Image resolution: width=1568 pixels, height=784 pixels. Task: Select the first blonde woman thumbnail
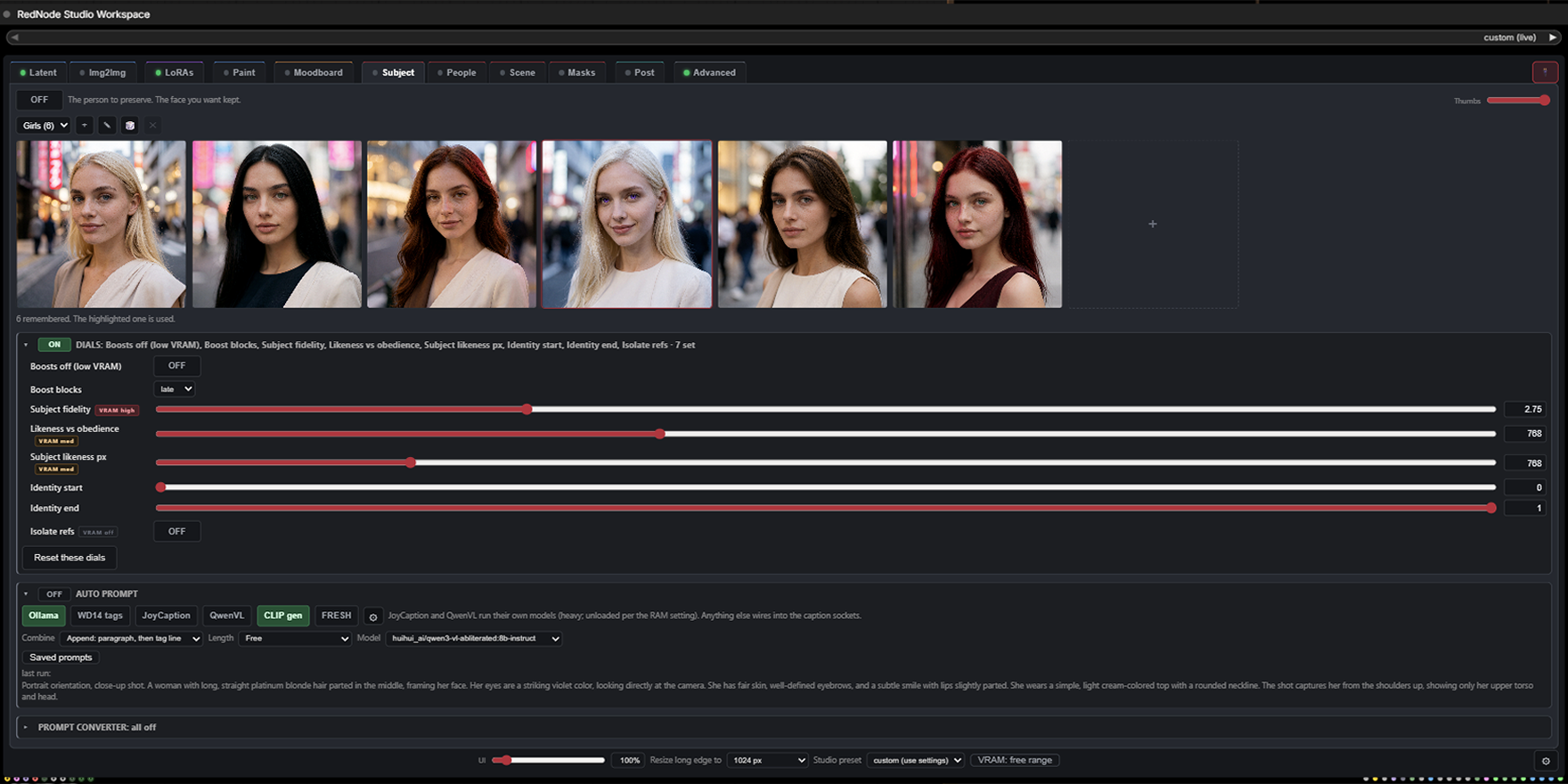click(x=102, y=225)
